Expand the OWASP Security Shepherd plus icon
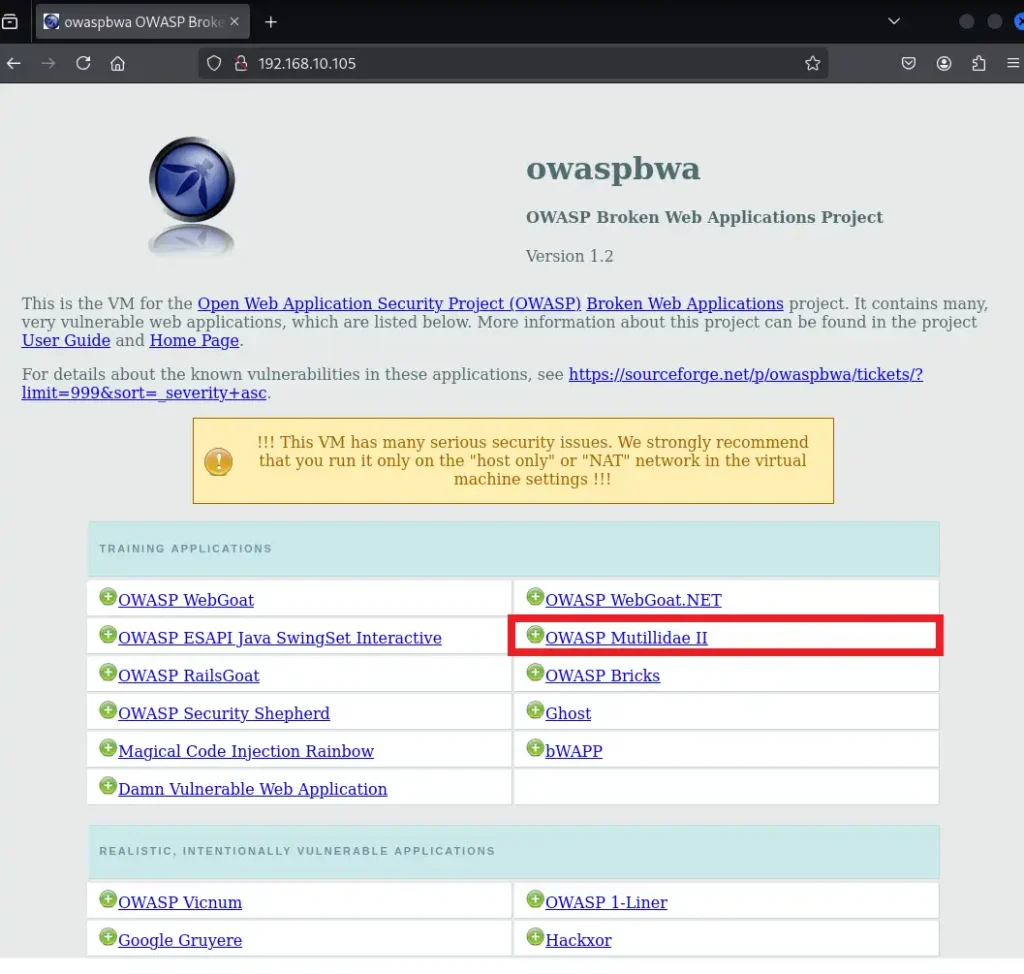This screenshot has height=974, width=1024. (x=108, y=711)
